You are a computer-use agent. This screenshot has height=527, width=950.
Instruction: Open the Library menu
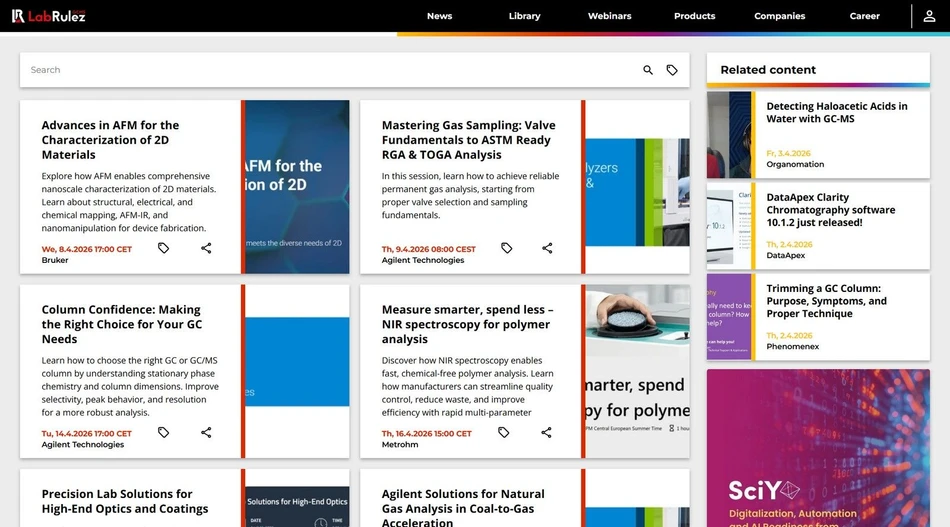pyautogui.click(x=524, y=16)
